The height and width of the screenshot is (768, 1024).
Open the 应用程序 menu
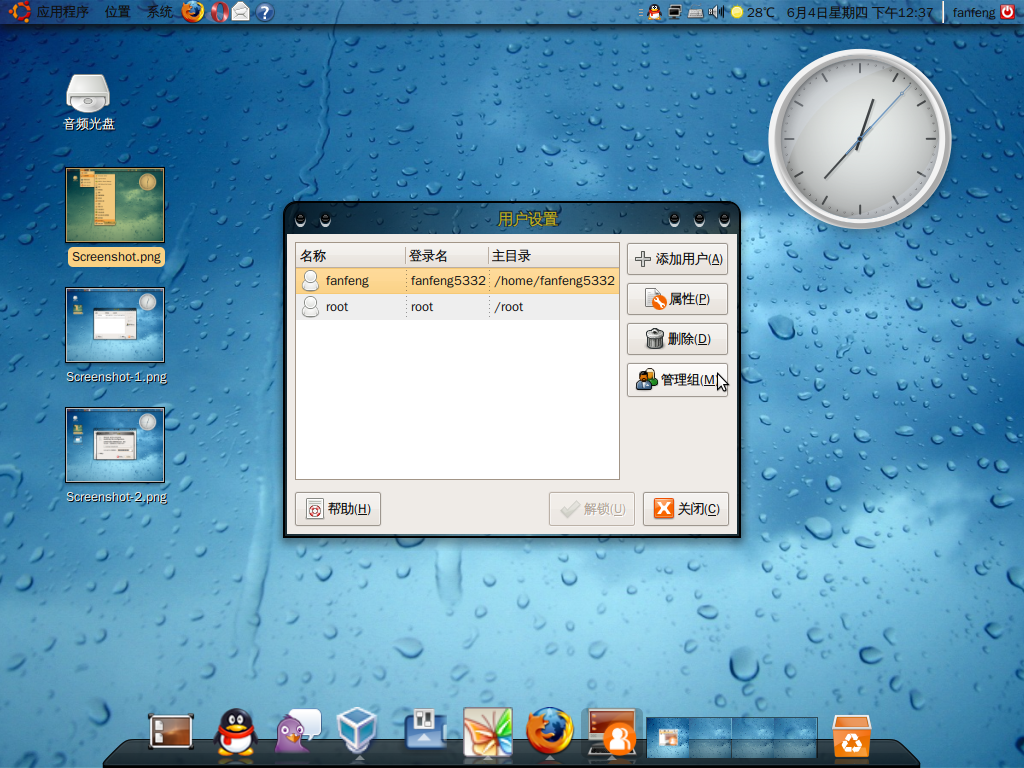coord(63,12)
